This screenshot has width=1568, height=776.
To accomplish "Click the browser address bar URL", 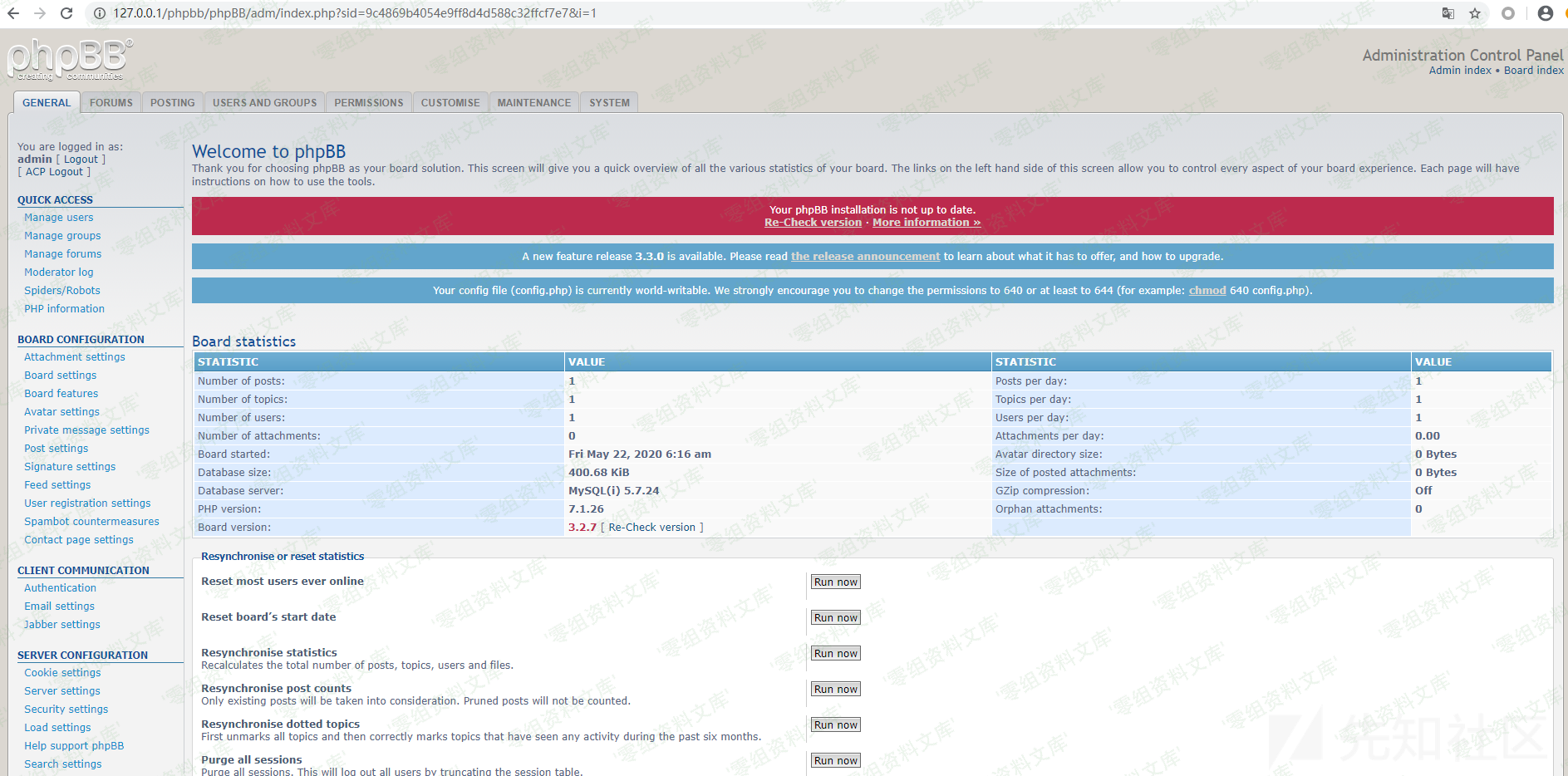I will pos(355,13).
